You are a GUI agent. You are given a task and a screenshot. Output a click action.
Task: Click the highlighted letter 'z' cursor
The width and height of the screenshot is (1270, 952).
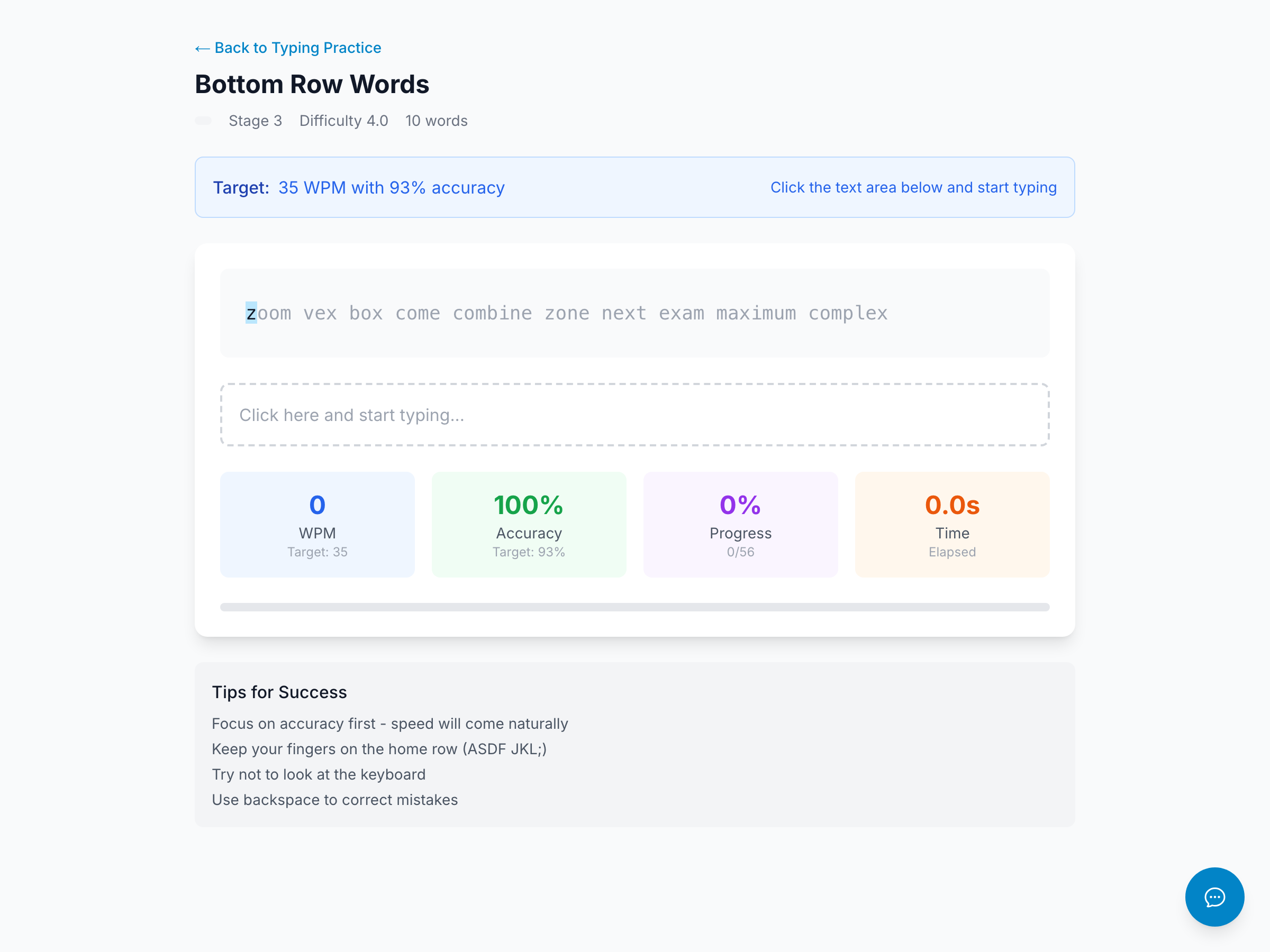251,313
